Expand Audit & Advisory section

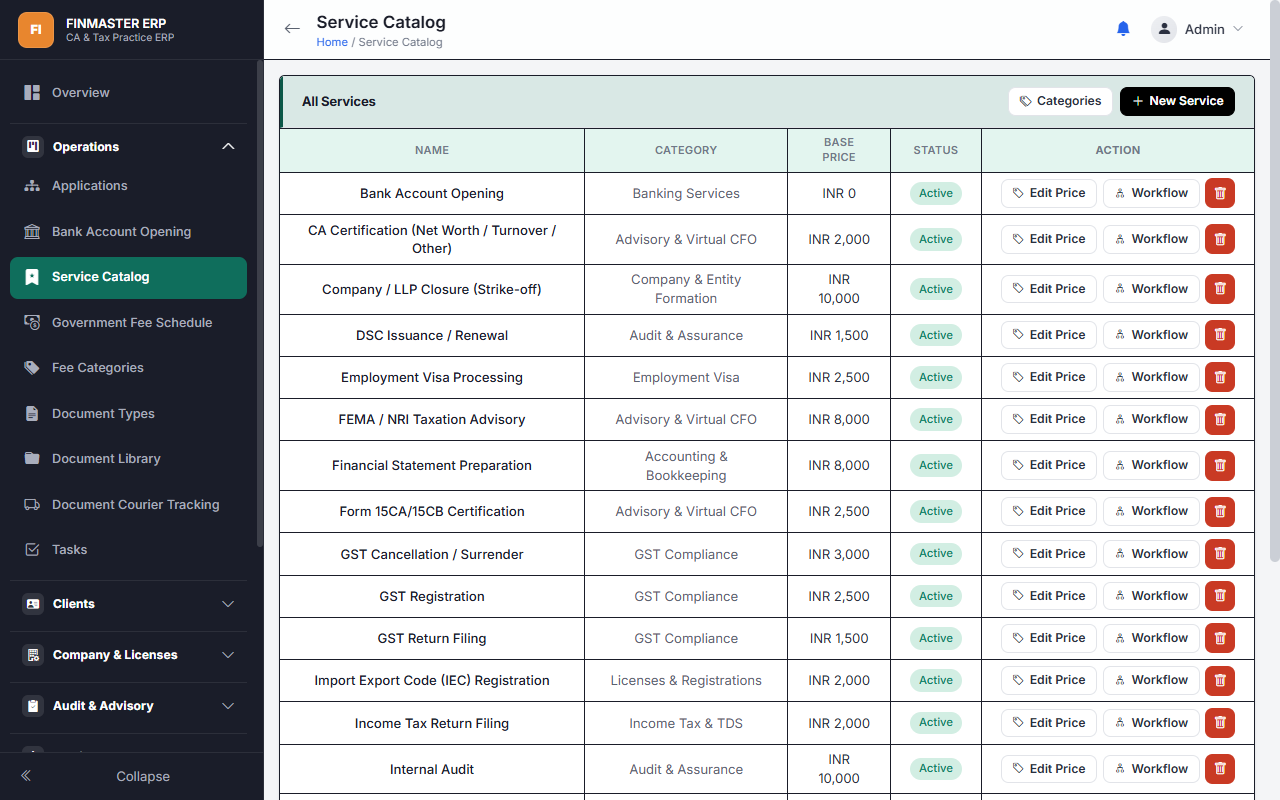point(128,706)
